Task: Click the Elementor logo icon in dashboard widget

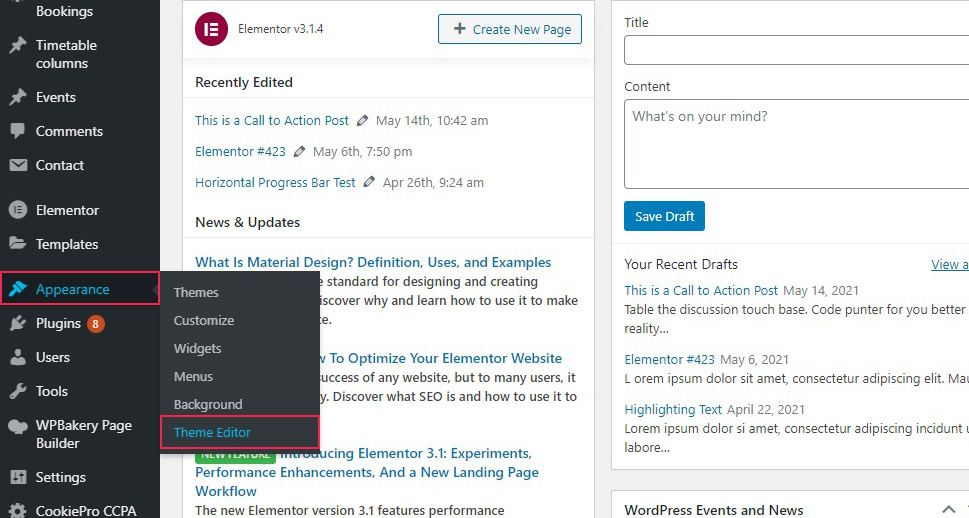Action: pos(211,29)
